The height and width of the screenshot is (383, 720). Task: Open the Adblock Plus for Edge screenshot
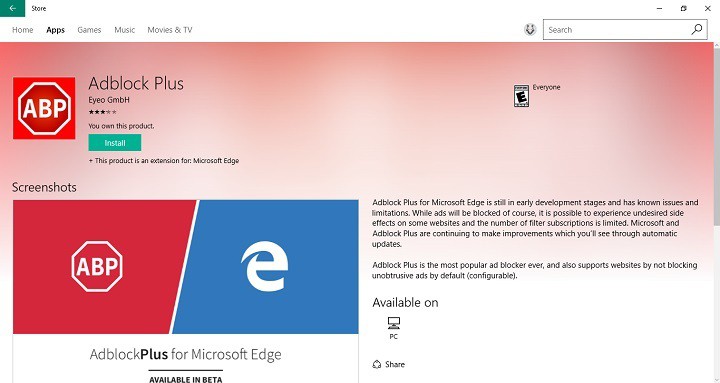186,291
